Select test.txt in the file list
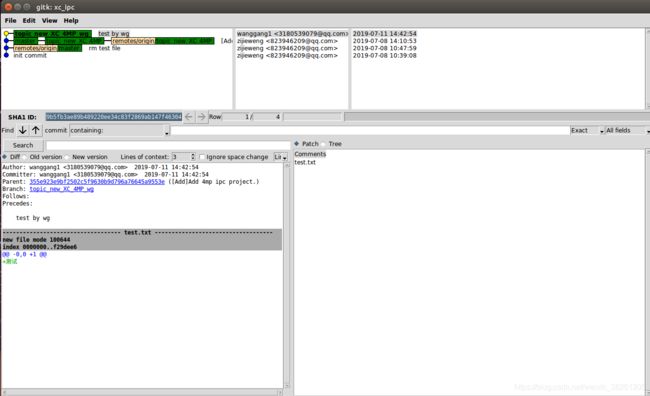The image size is (650, 396). pos(305,162)
